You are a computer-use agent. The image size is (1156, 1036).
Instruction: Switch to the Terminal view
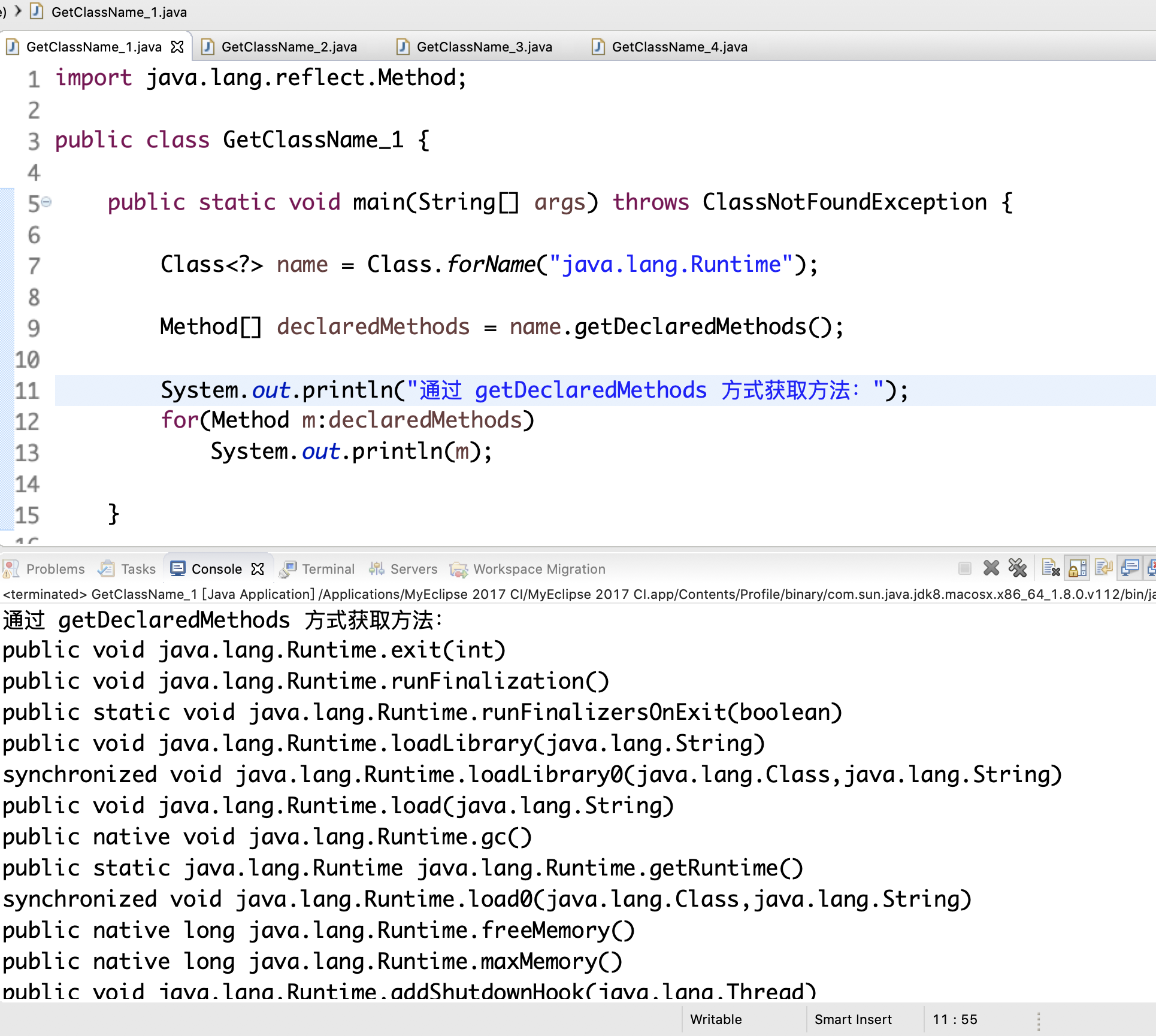pyautogui.click(x=328, y=569)
